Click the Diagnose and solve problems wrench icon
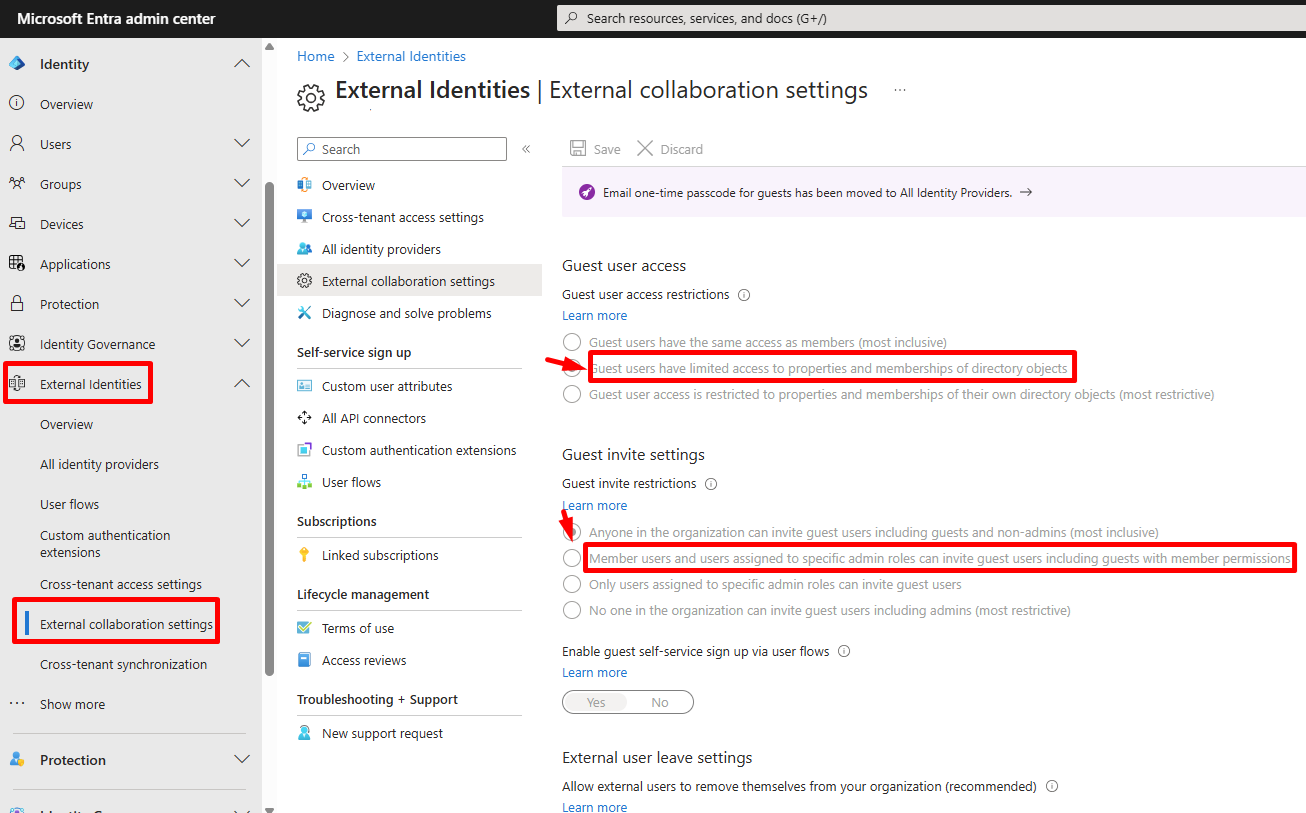1306x813 pixels. (x=305, y=313)
